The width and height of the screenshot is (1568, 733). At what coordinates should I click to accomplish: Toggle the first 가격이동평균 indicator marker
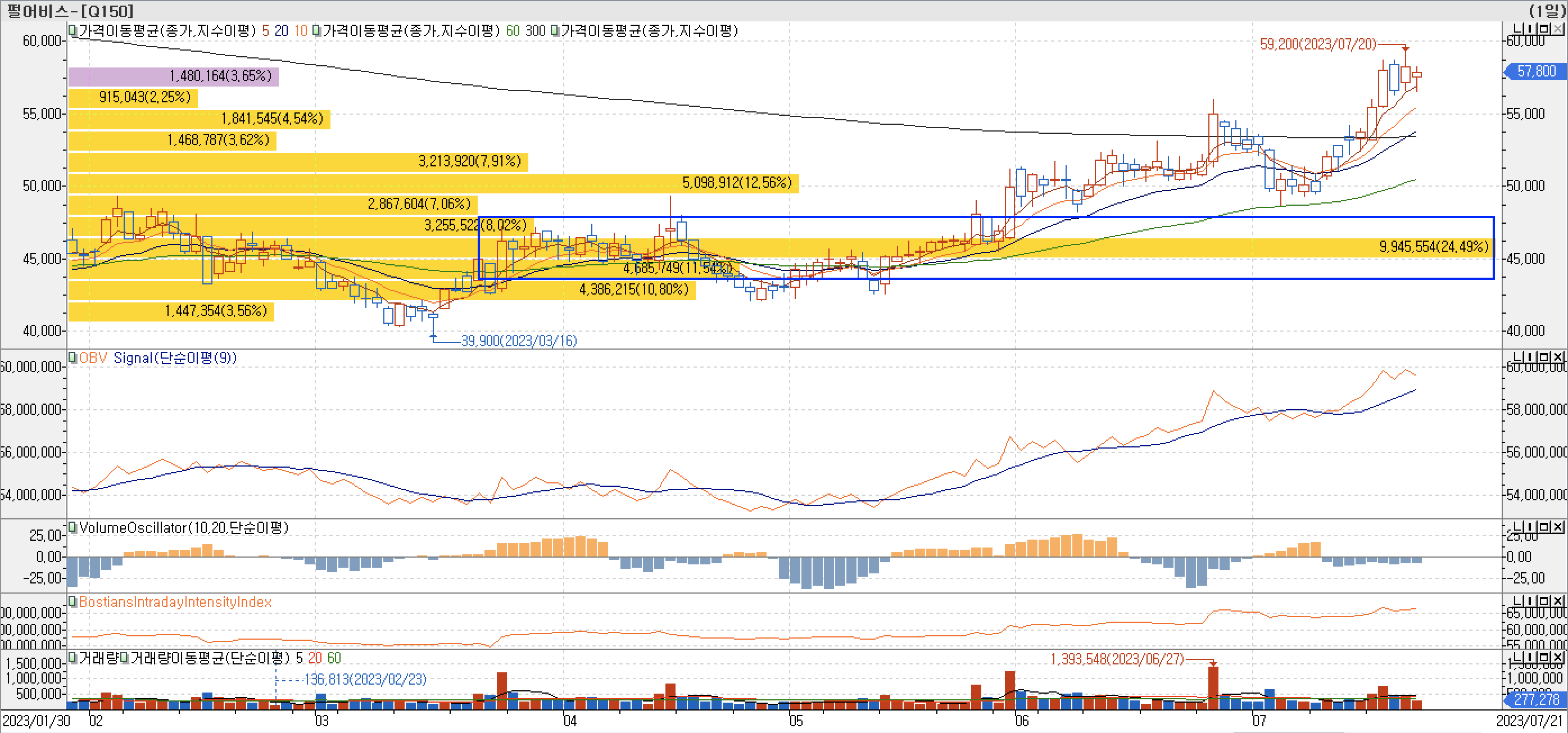72,30
